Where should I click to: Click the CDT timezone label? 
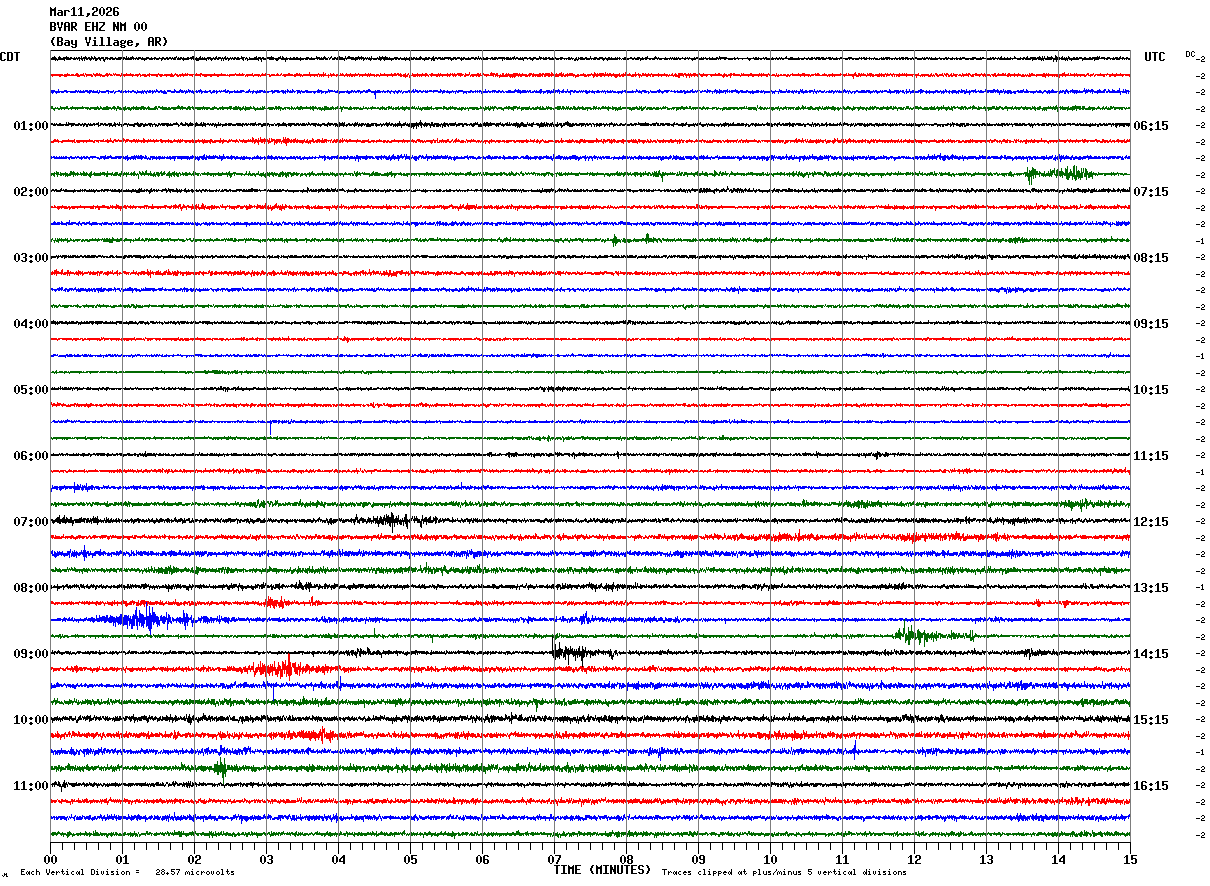(x=10, y=57)
